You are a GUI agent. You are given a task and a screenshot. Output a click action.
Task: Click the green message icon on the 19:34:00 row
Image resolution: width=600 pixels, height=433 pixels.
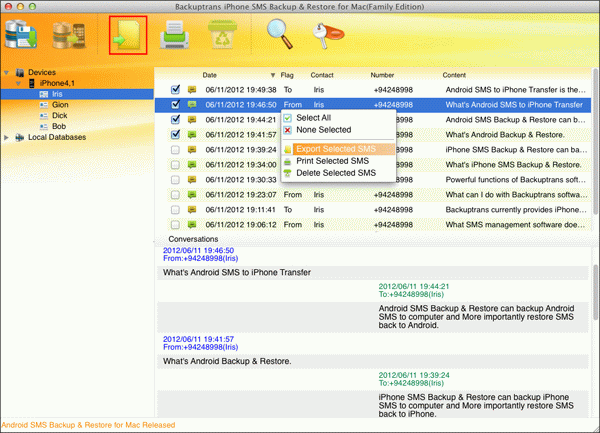point(192,164)
